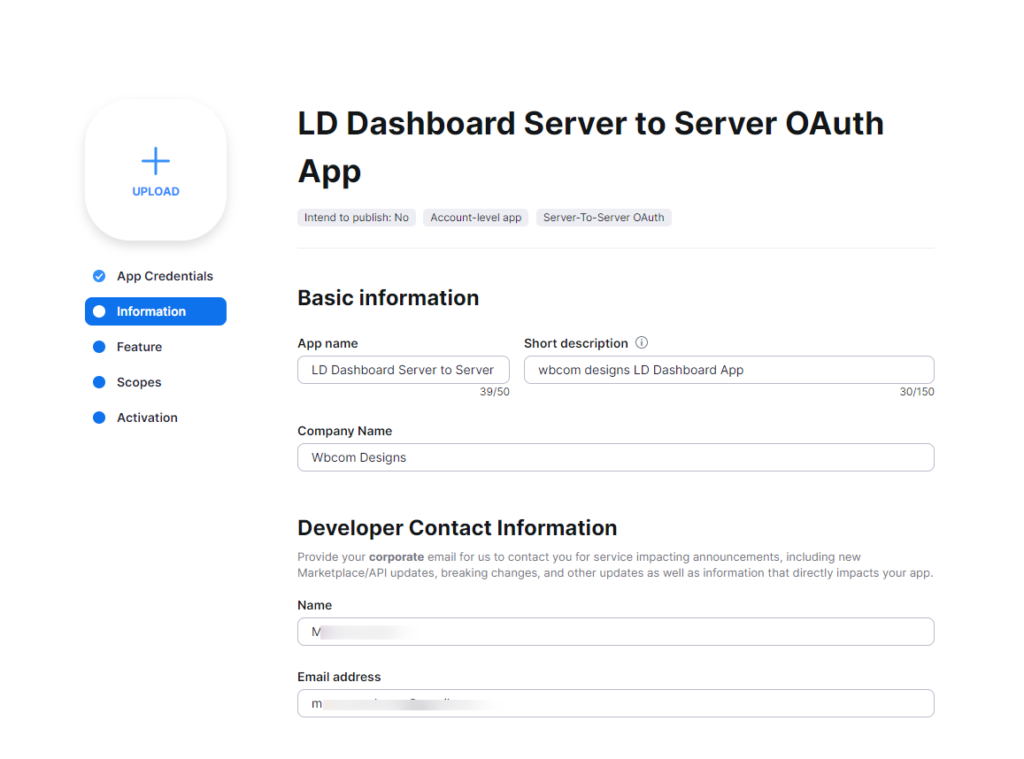Click the App Credentials checkmark icon

coord(99,276)
